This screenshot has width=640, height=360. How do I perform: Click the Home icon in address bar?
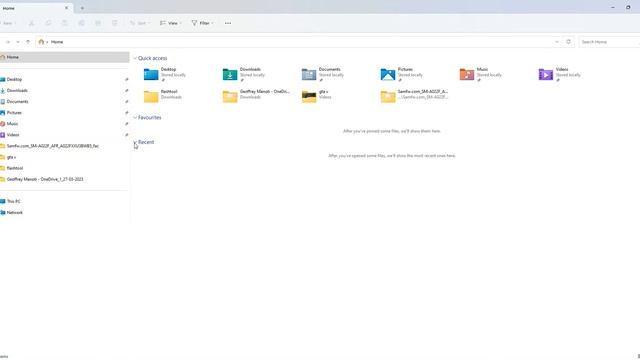[x=41, y=42]
